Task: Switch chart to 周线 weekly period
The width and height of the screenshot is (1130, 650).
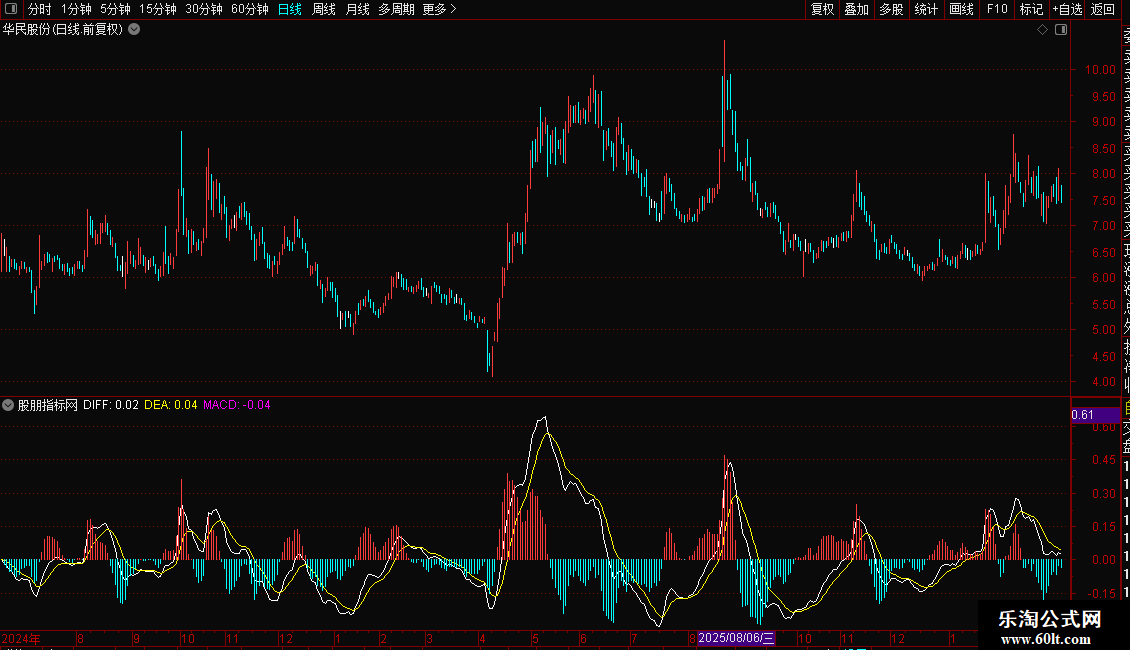Action: click(x=323, y=9)
